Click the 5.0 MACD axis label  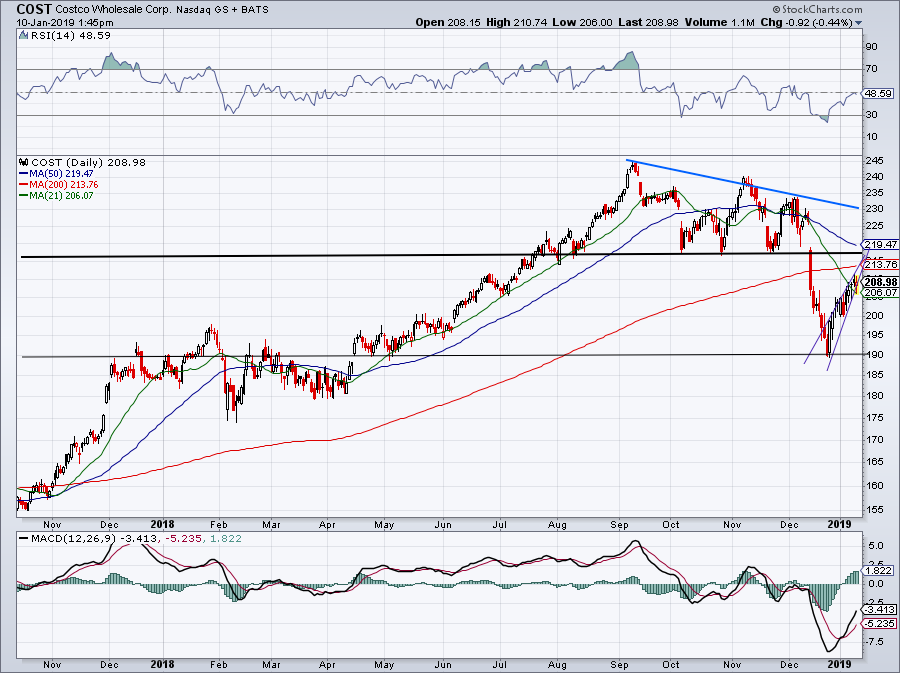(x=875, y=546)
